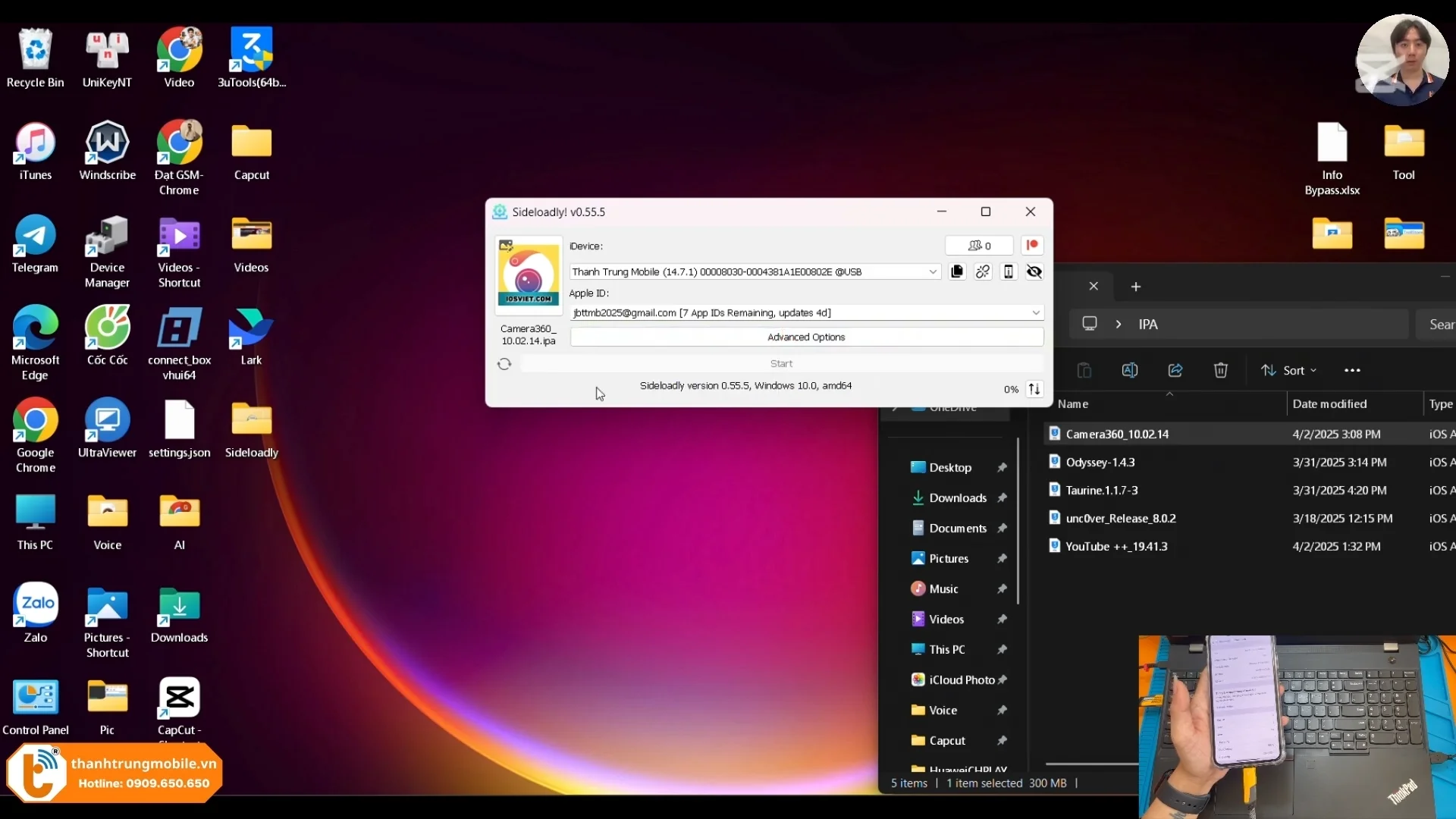
Task: Click the queue counter button showing 0
Action: point(979,245)
